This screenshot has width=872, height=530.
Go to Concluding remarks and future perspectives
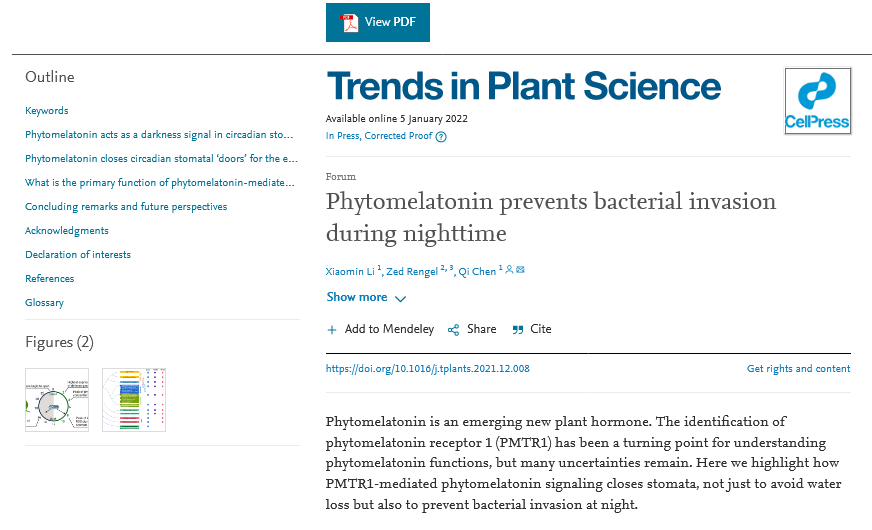126,207
